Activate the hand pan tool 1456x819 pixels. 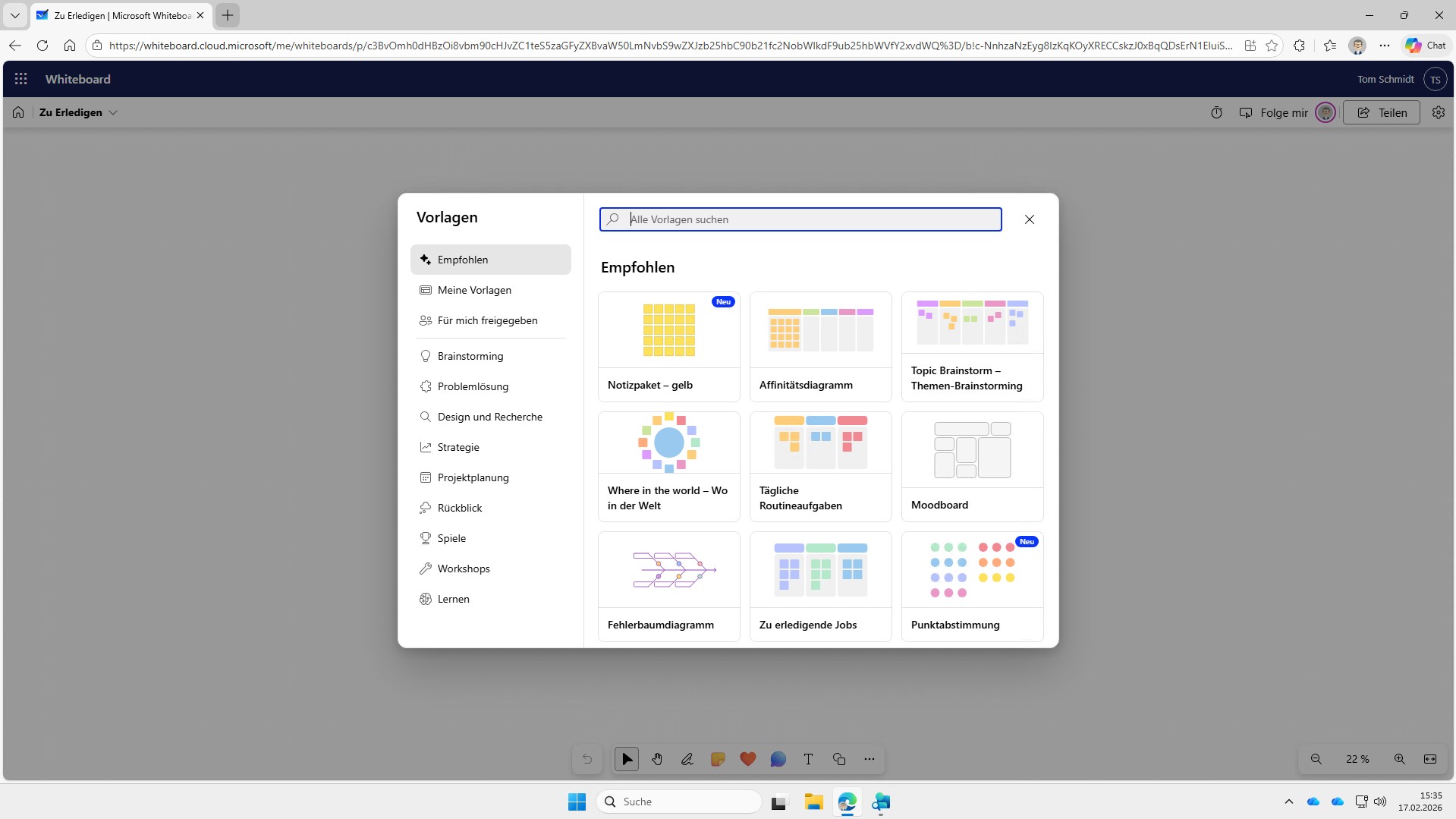click(x=656, y=759)
